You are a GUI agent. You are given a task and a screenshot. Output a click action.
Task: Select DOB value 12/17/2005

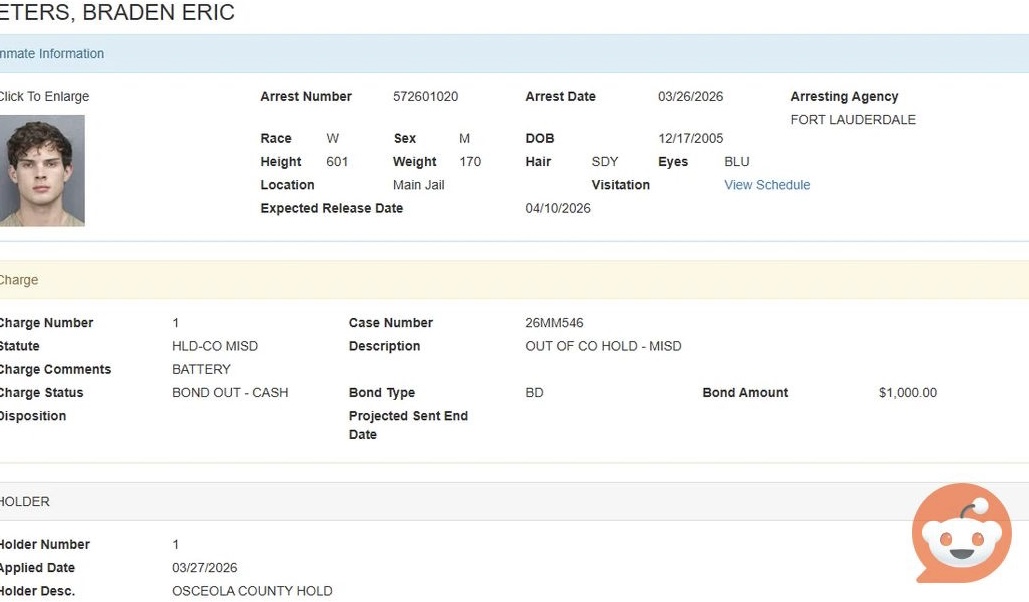coord(690,139)
